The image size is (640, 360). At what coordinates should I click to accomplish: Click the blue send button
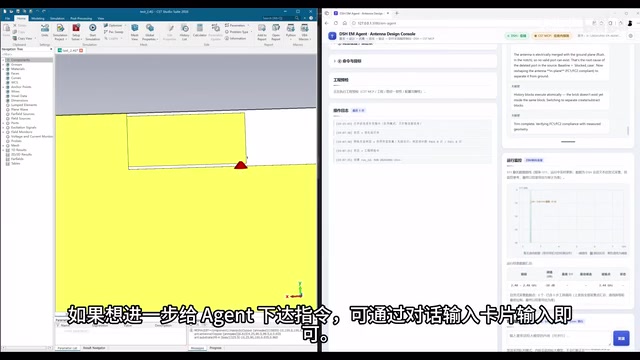coord(621,338)
